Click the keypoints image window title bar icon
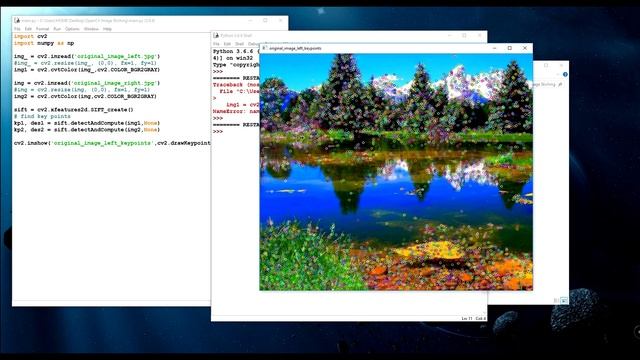This screenshot has width=640, height=360. [x=264, y=48]
